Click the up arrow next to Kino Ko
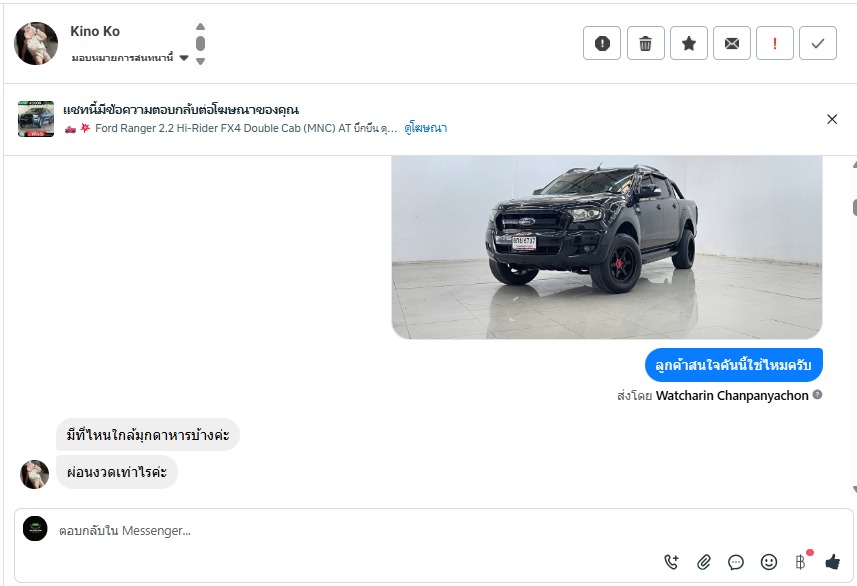 click(201, 27)
